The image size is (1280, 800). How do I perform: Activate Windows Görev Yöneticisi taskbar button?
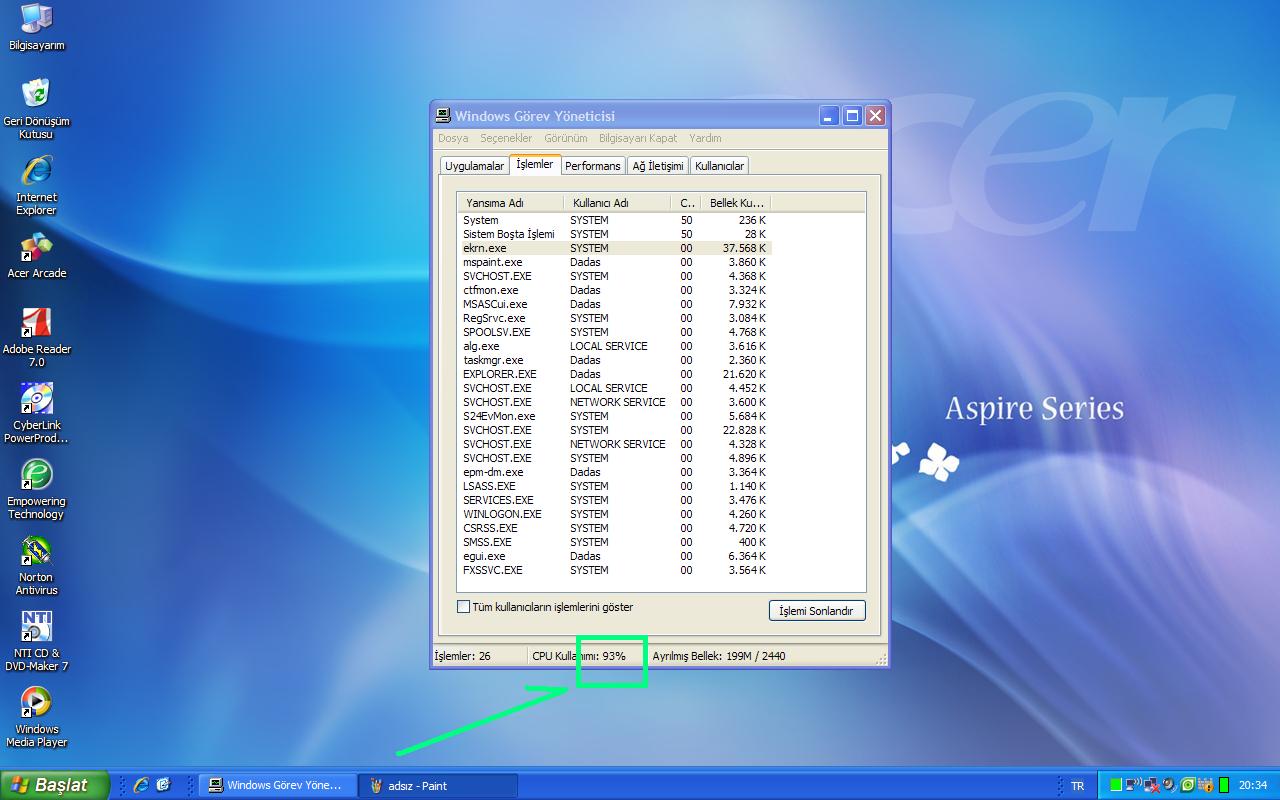(x=279, y=786)
